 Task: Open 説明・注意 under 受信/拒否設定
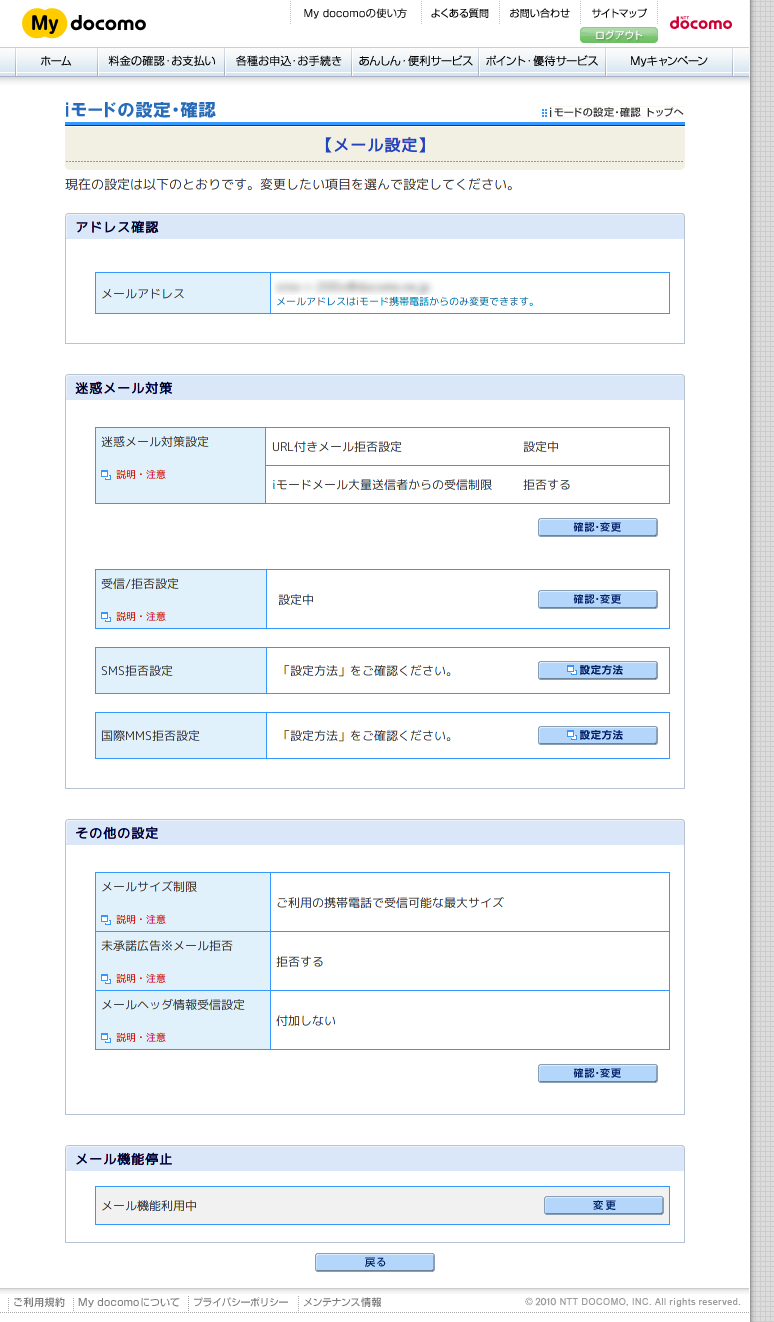pos(134,617)
